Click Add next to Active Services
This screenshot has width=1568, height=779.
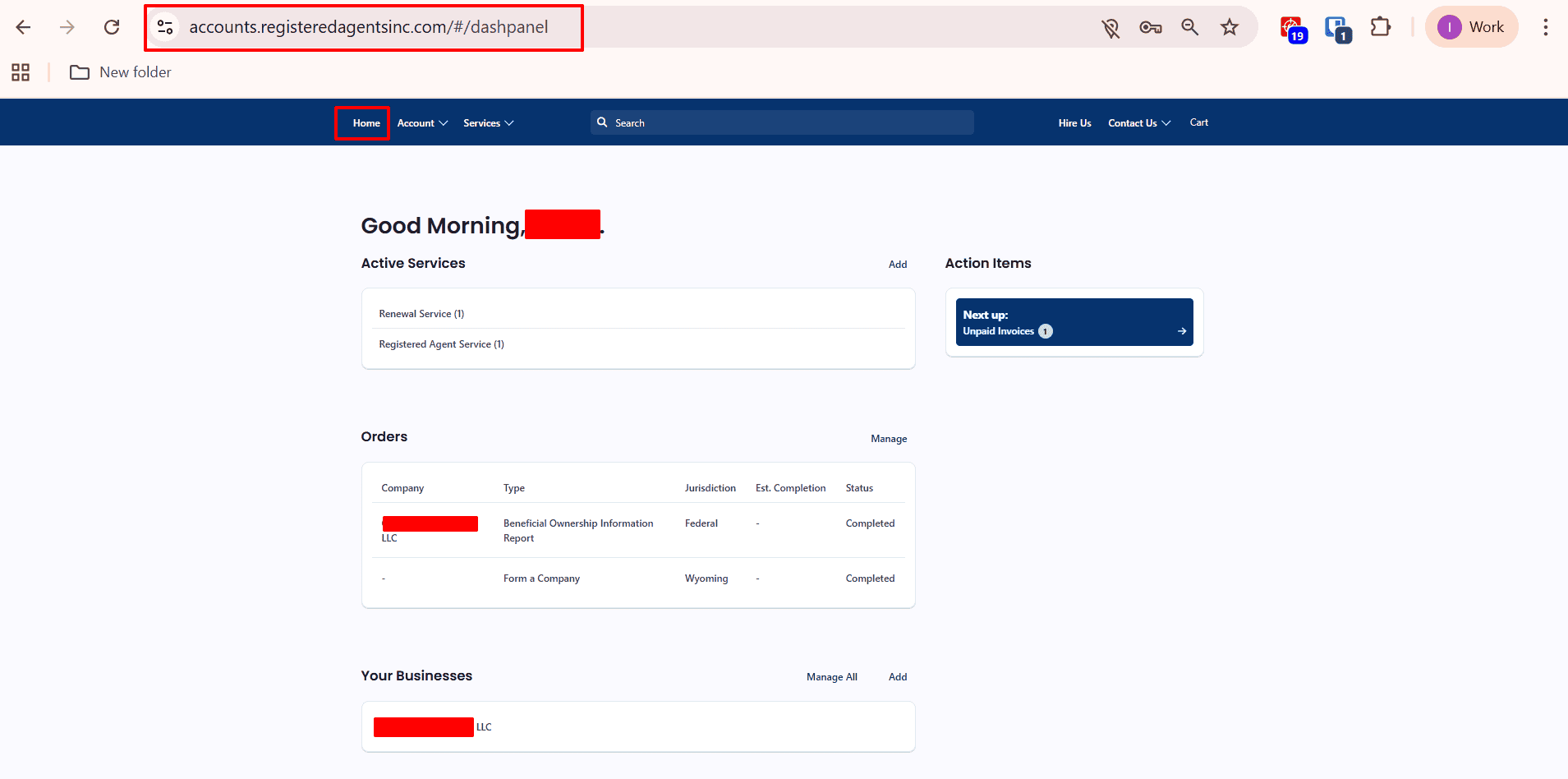(897, 264)
